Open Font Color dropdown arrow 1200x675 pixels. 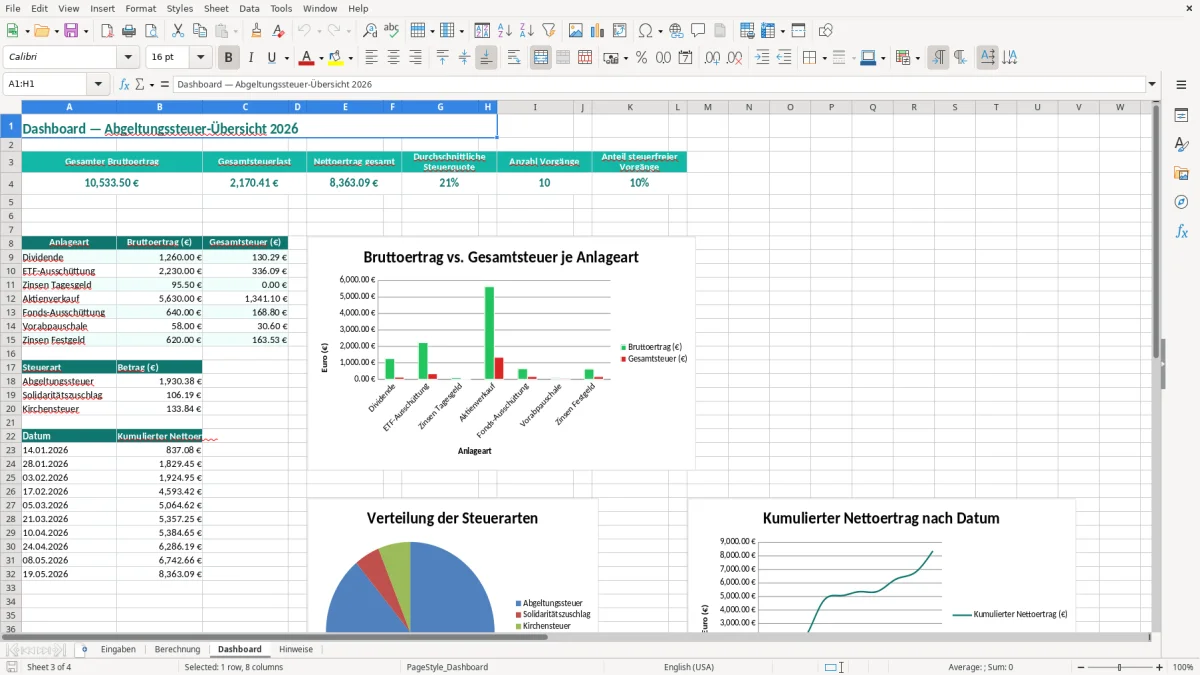(321, 58)
